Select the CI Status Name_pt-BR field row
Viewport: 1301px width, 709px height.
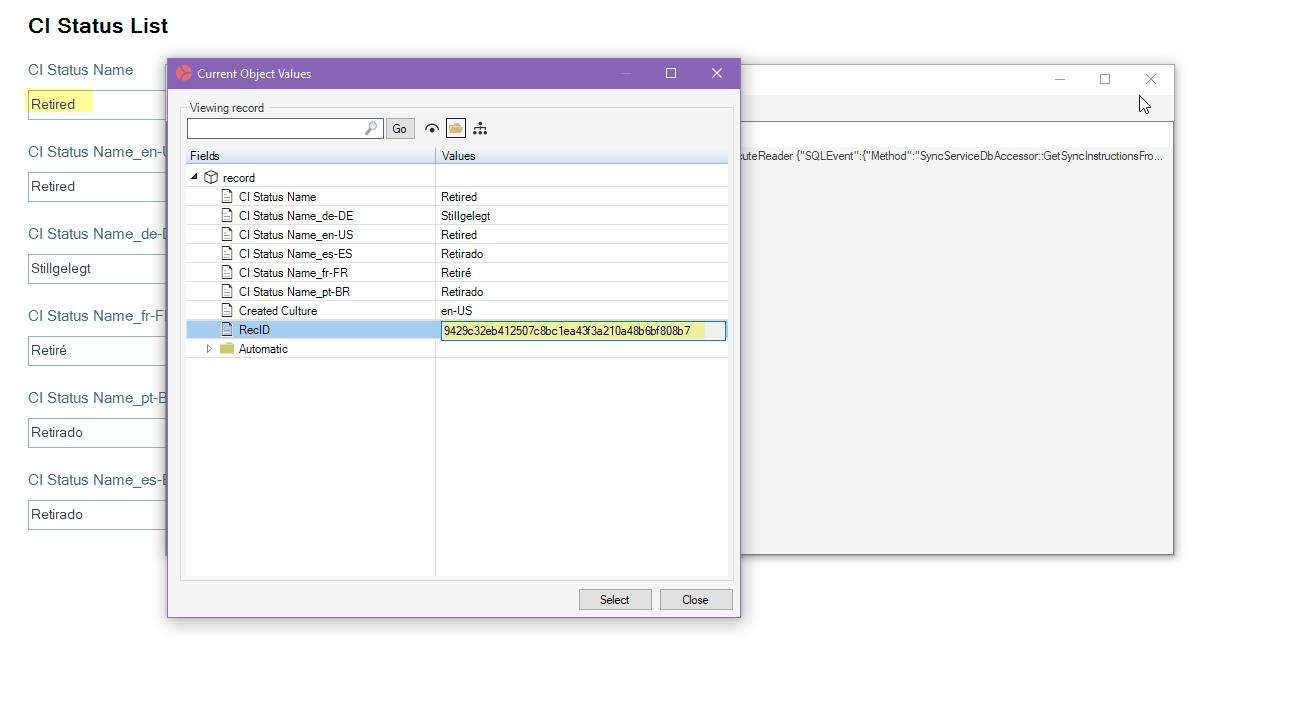tap(294, 292)
